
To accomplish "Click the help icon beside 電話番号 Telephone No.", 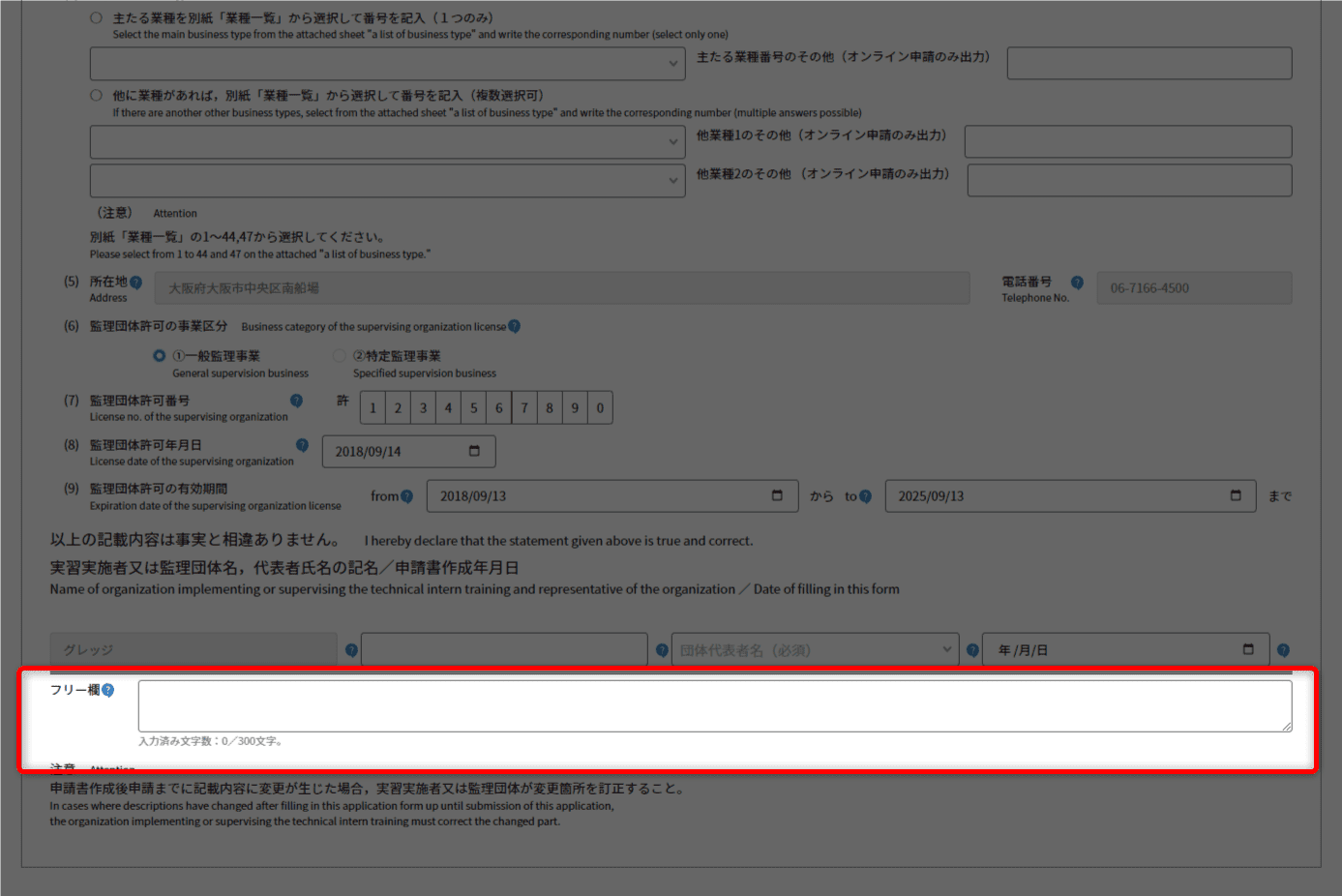I will pos(1077,283).
